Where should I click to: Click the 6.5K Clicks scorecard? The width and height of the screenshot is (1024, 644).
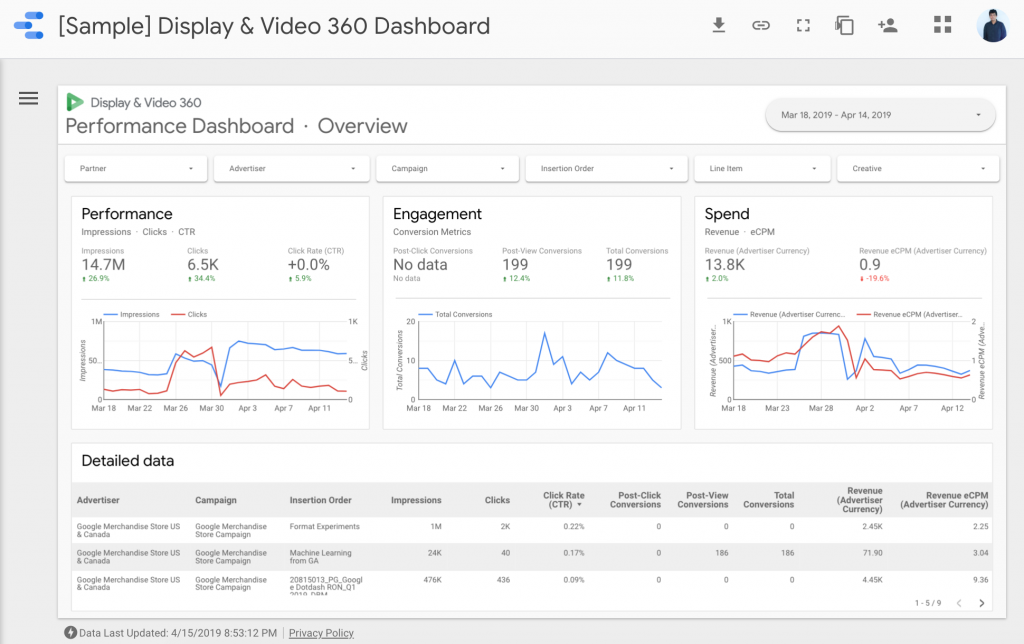202,265
